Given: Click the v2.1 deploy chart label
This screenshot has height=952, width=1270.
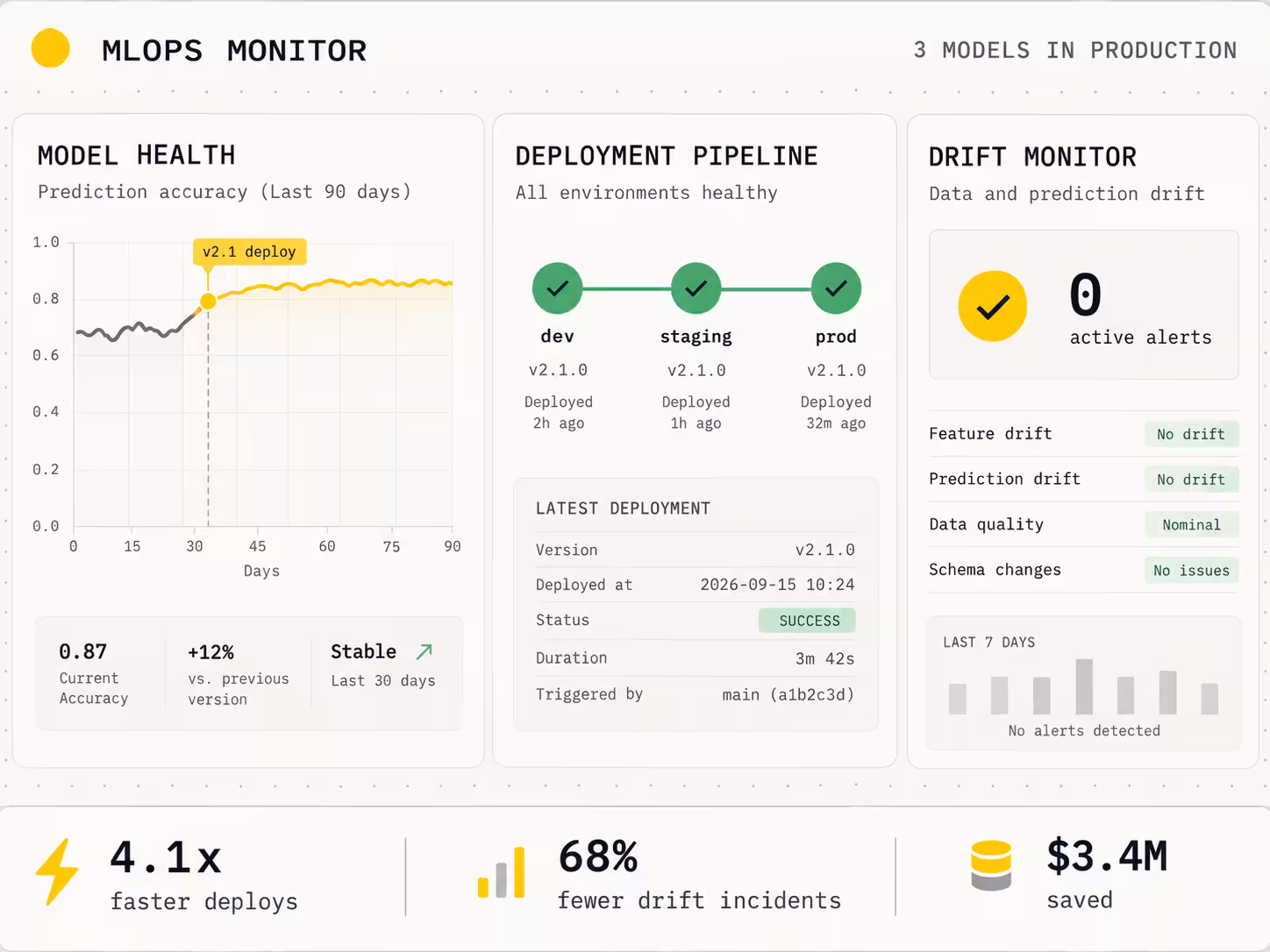Looking at the screenshot, I should (x=249, y=252).
